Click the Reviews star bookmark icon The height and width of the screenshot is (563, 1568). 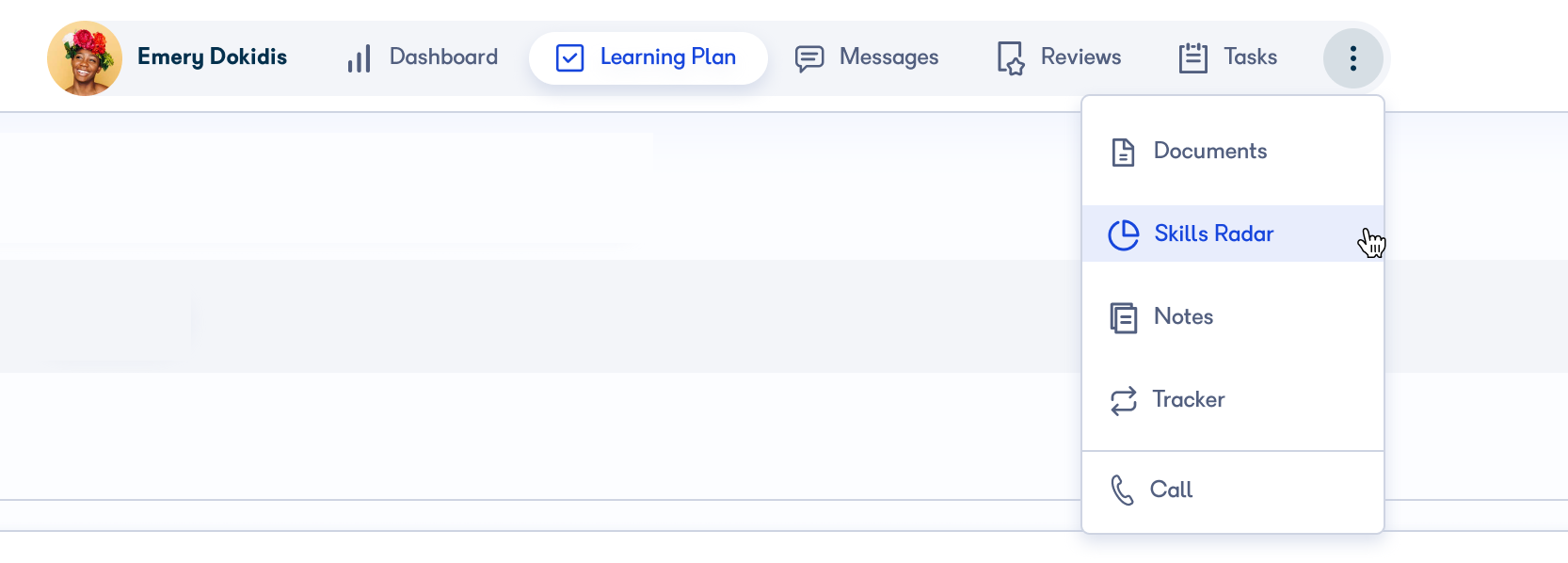(x=1011, y=58)
